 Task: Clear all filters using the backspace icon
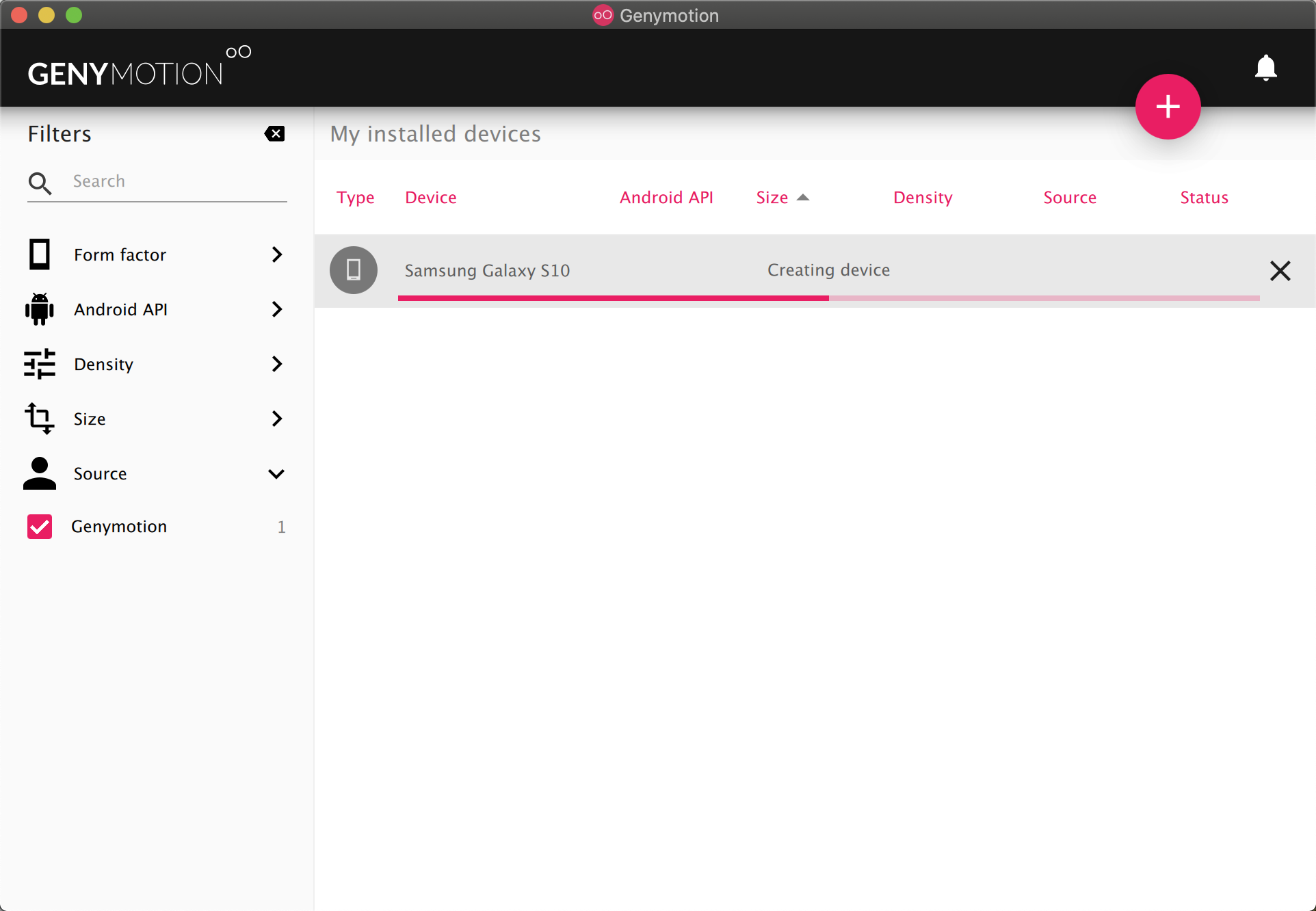275,133
